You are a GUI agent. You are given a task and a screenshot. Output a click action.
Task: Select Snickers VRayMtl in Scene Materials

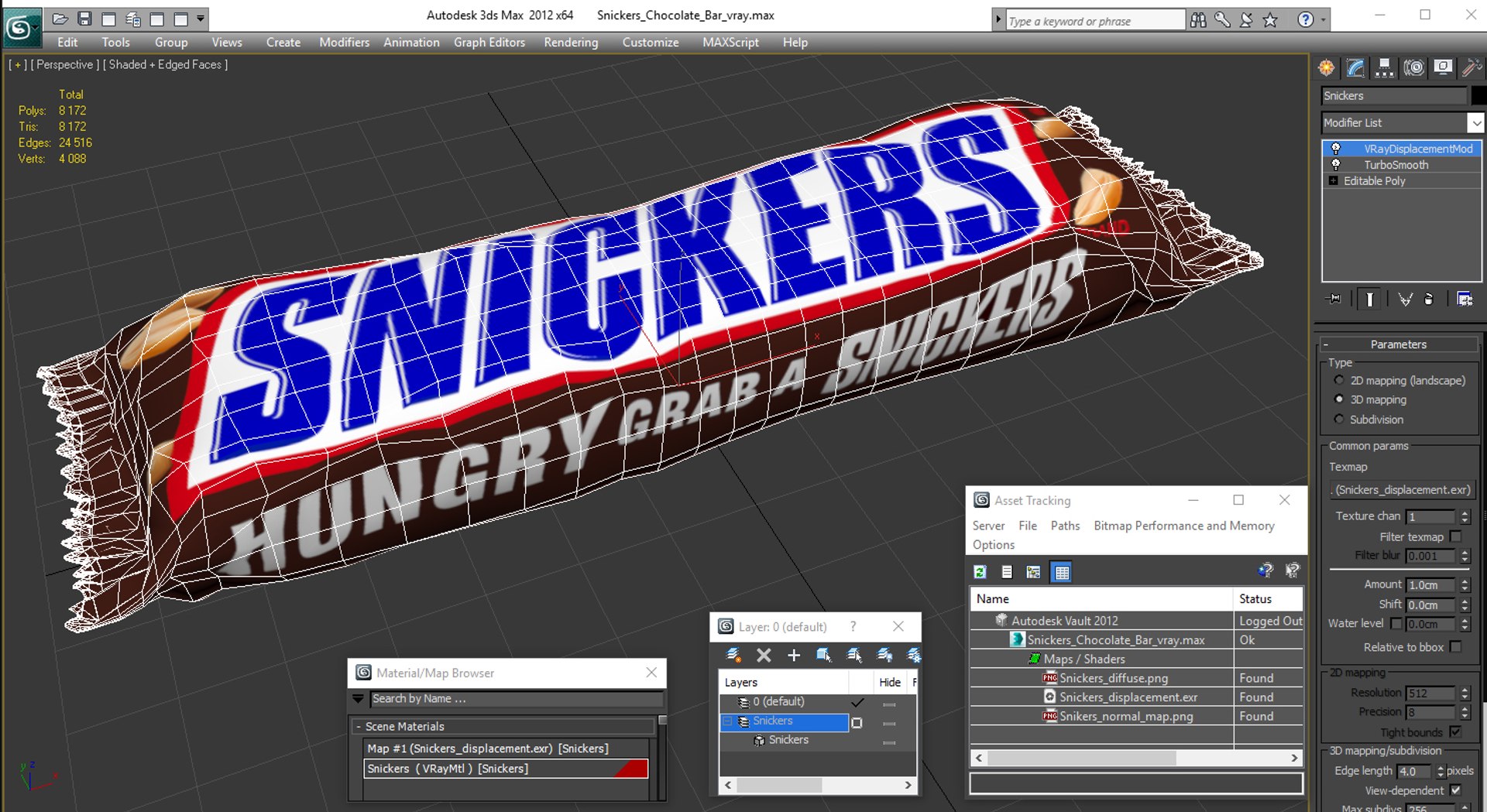click(x=505, y=769)
